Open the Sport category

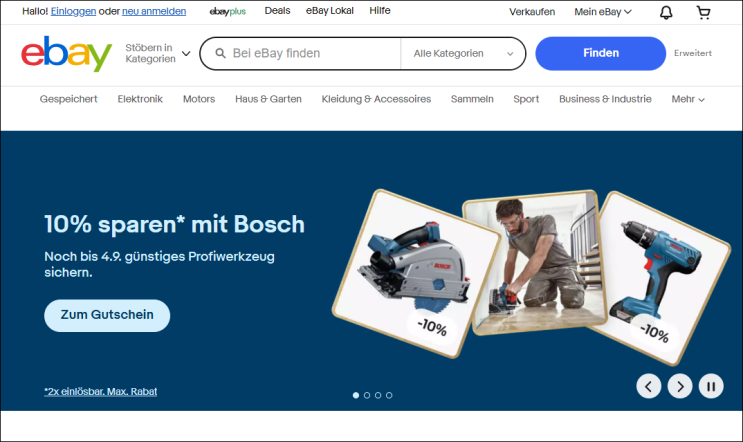(x=526, y=99)
